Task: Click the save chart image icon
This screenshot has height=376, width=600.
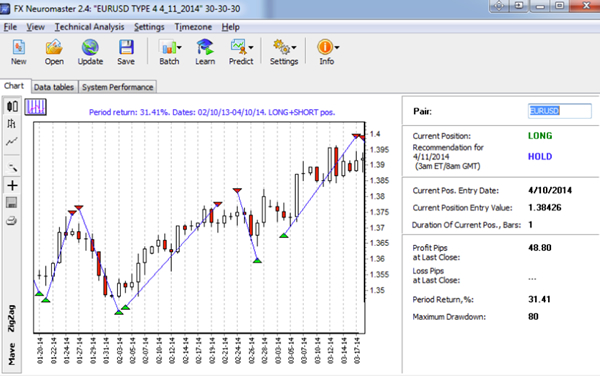Action: pos(12,203)
